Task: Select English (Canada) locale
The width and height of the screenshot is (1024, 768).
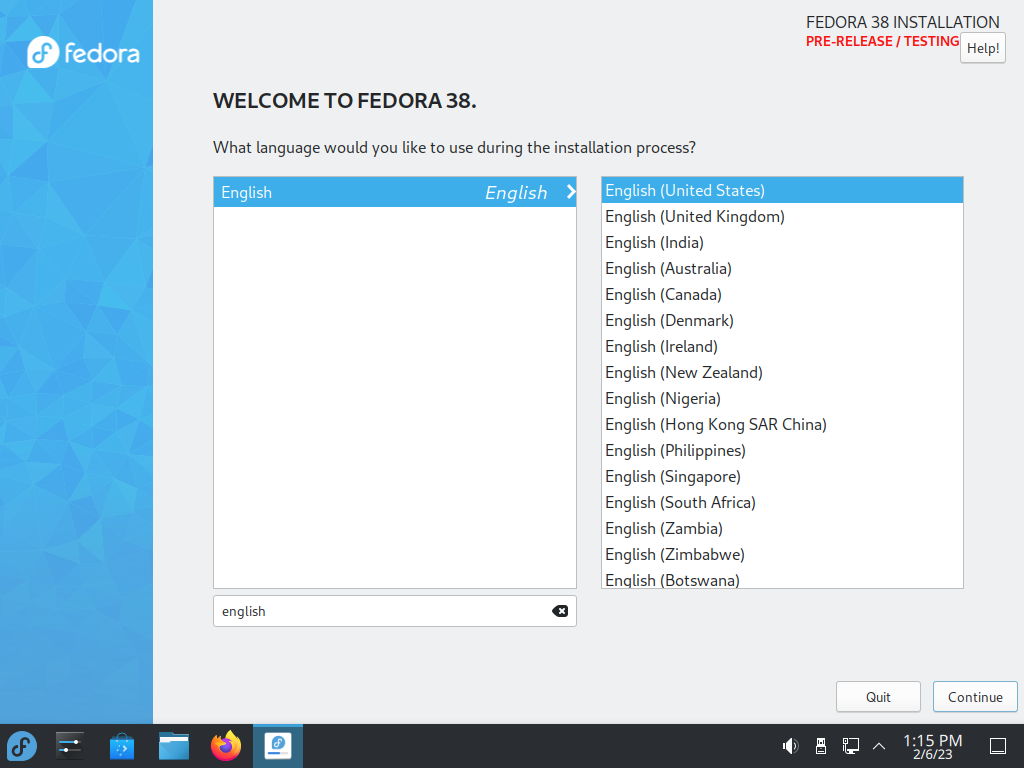Action: [782, 295]
